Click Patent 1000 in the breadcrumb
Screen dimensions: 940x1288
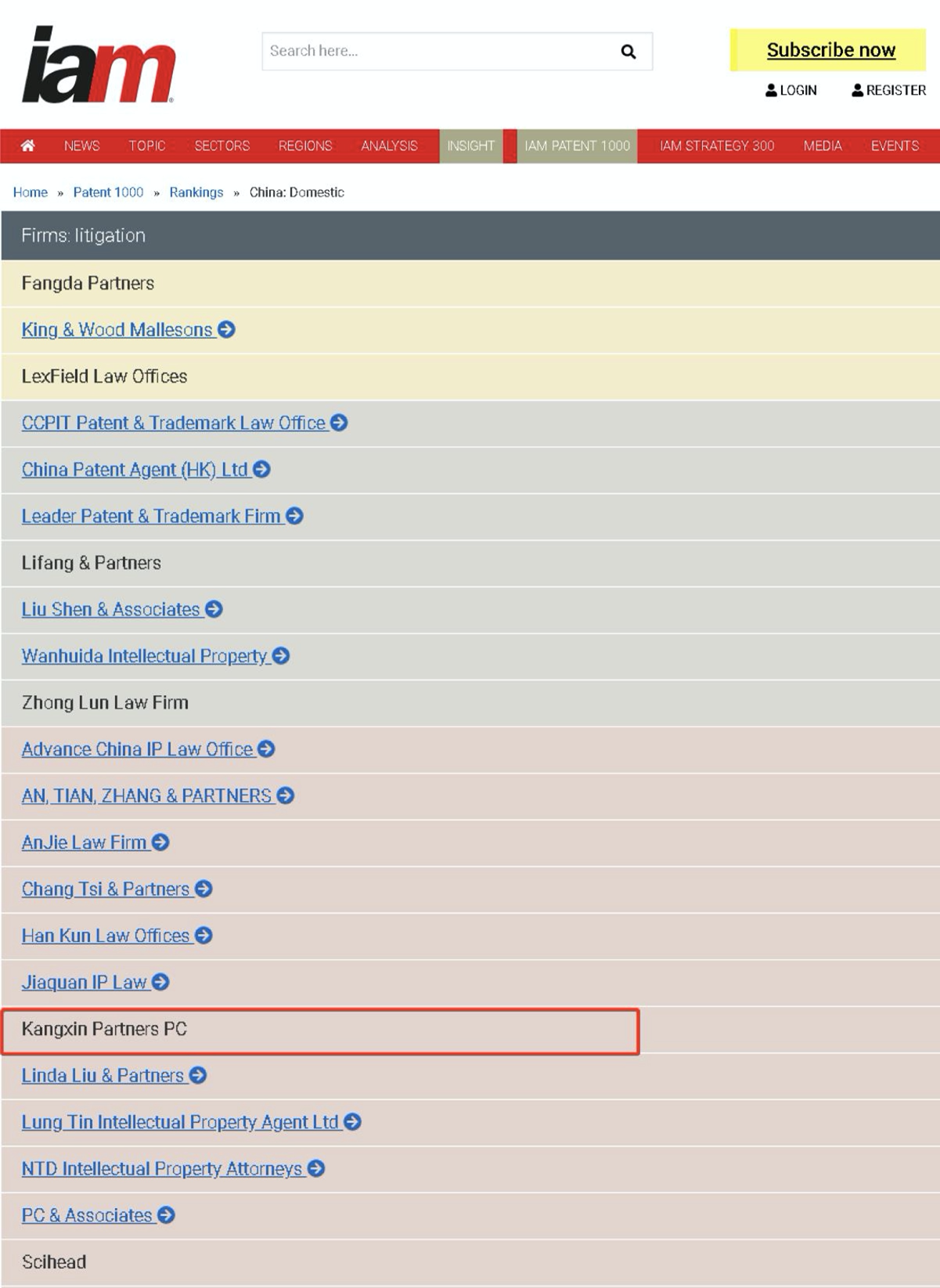coord(108,193)
